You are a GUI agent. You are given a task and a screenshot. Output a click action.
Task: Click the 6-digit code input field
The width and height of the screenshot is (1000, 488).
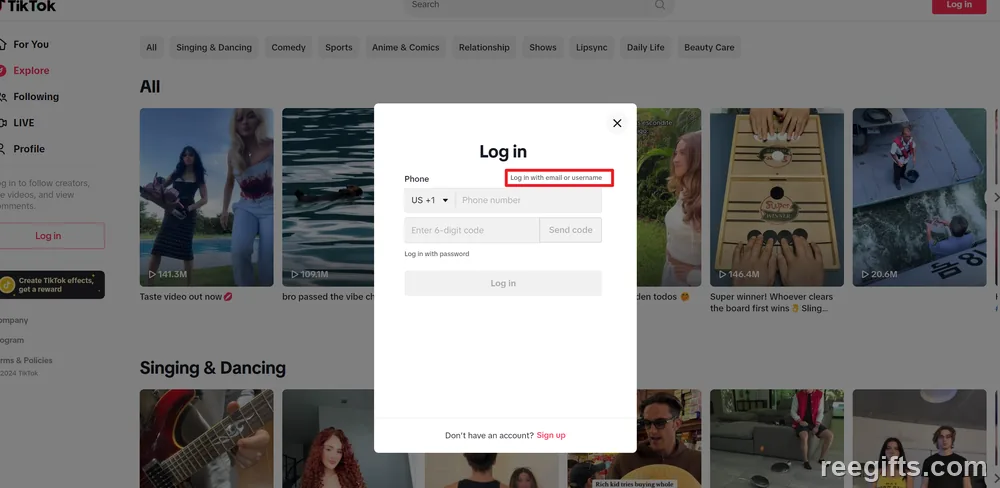472,230
